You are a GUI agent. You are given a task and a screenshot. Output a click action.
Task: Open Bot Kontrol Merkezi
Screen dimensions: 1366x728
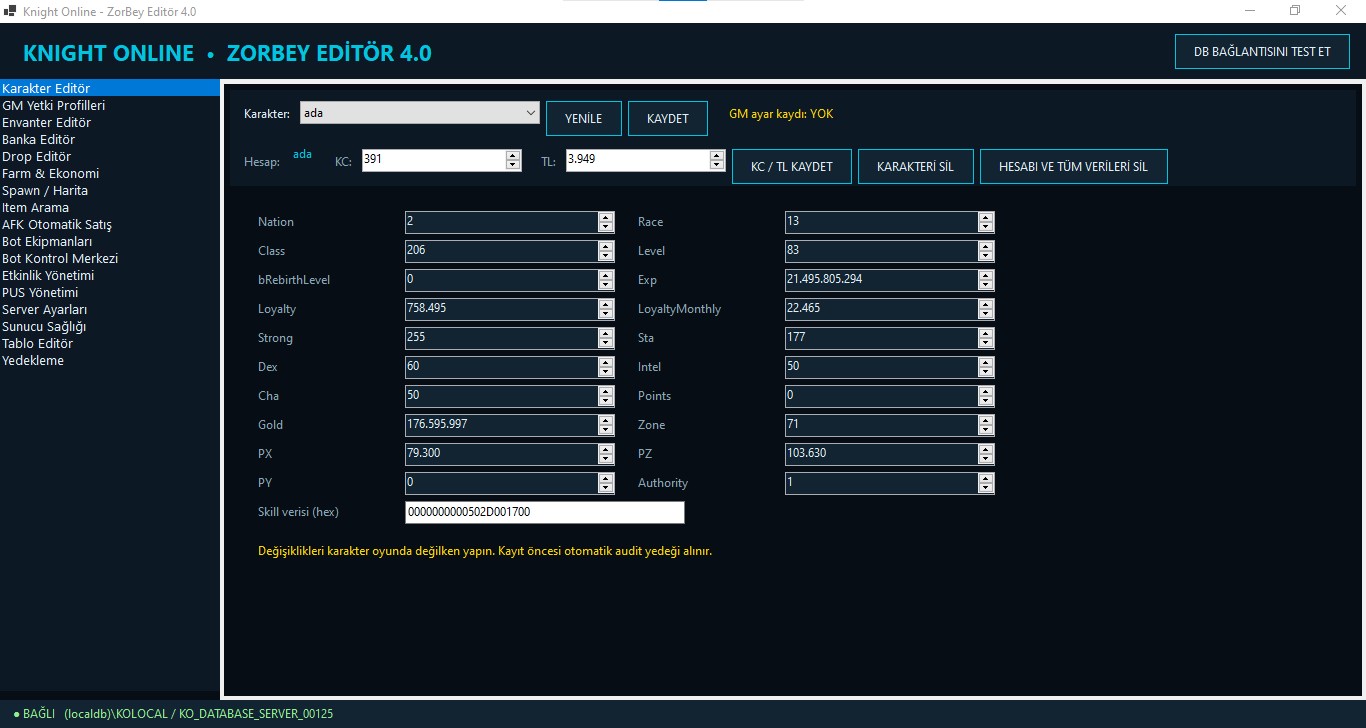tap(110, 259)
